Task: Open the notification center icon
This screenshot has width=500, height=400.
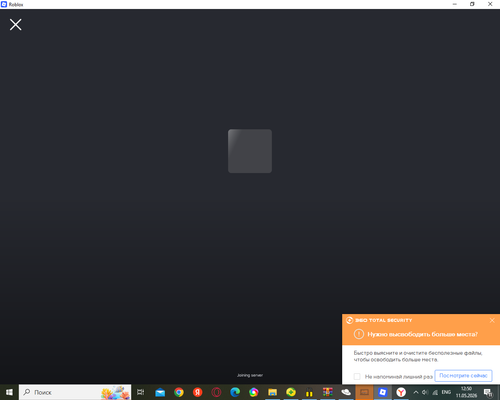Action: coord(488,392)
